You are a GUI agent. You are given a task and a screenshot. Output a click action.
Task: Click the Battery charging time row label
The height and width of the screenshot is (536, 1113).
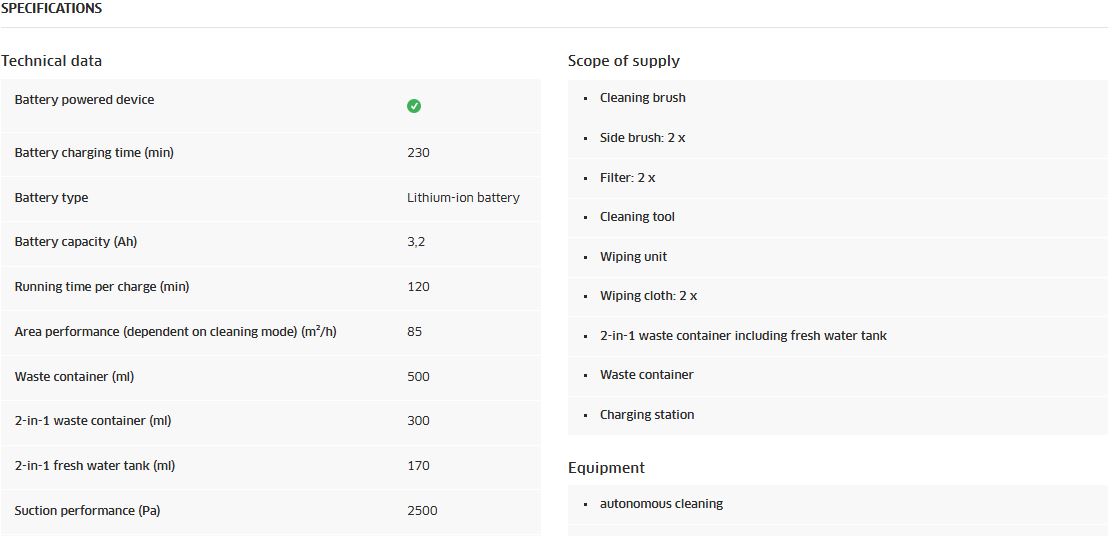[x=94, y=153]
